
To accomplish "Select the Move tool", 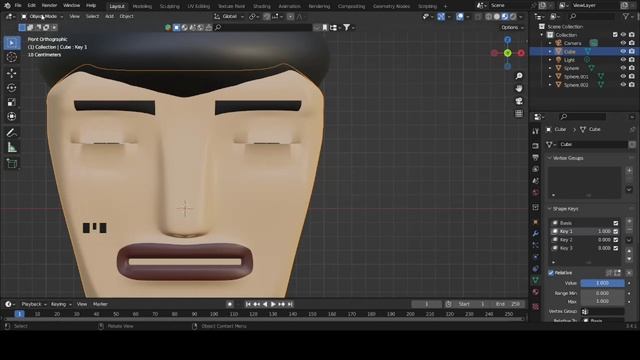I will click(12, 73).
